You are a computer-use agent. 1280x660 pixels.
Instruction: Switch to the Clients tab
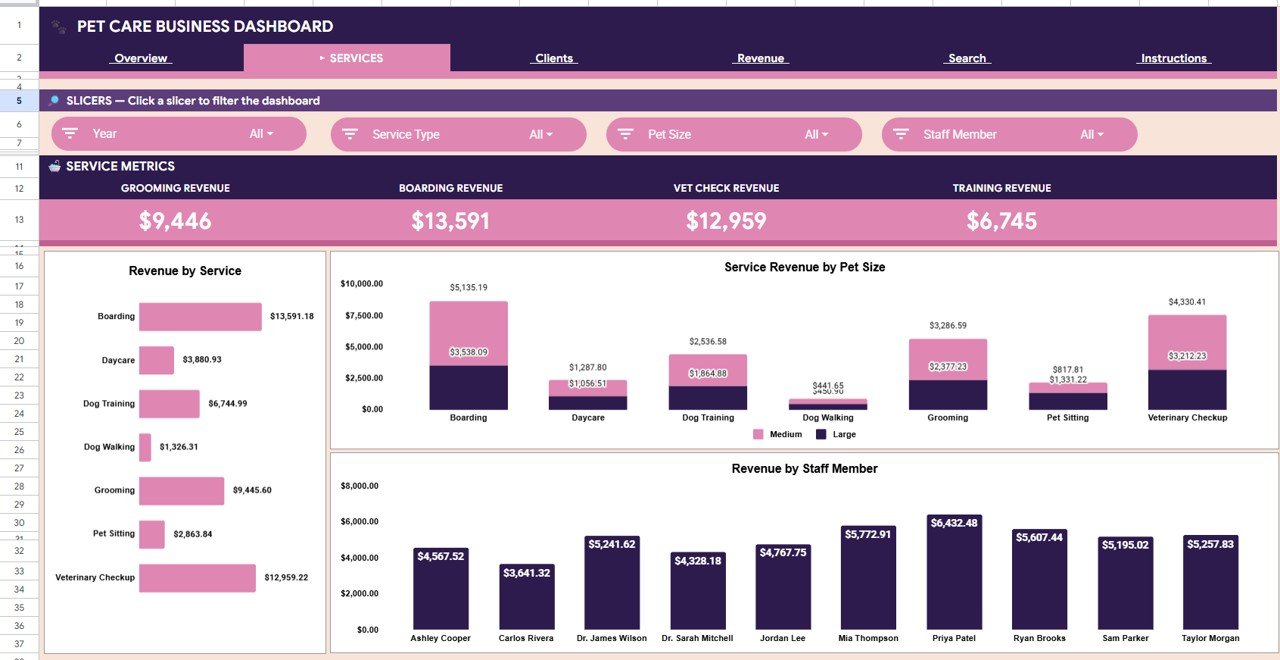pyautogui.click(x=553, y=58)
